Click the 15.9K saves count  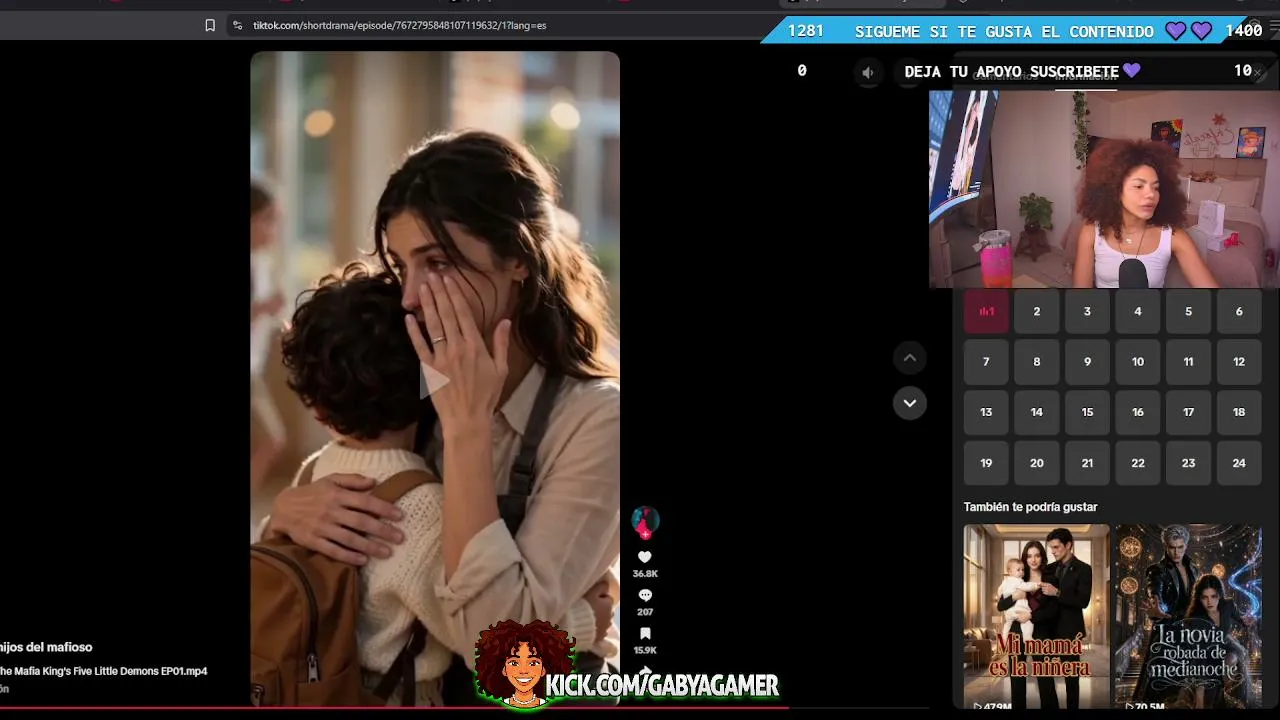pyautogui.click(x=645, y=650)
